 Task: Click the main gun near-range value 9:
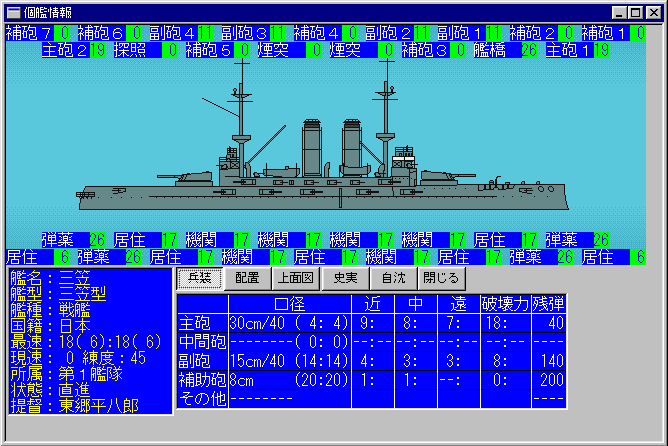click(x=373, y=323)
